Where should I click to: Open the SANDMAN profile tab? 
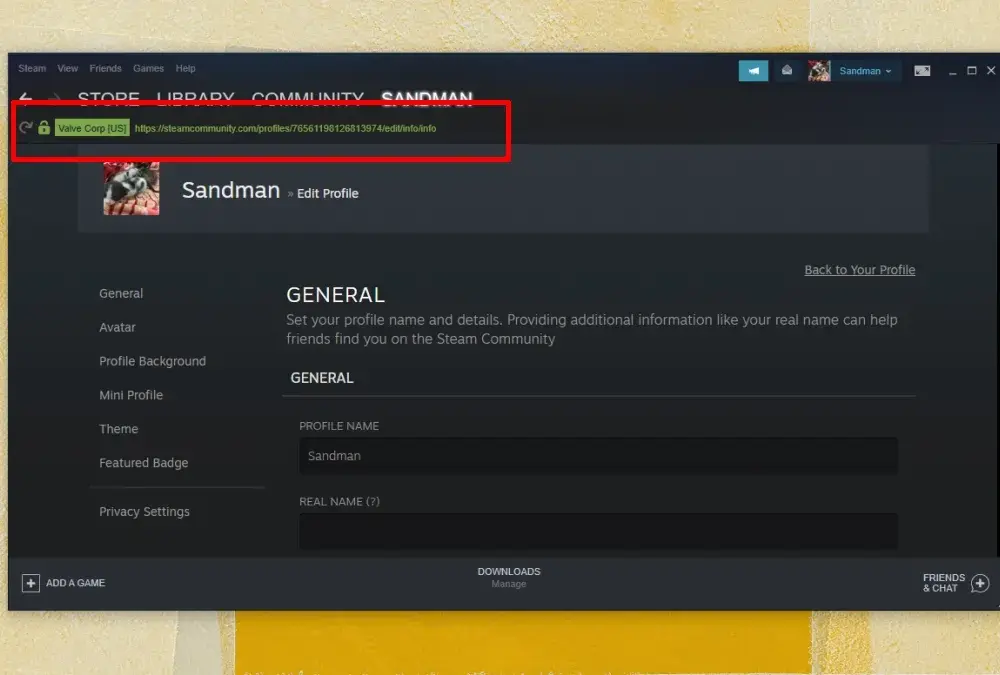click(x=427, y=97)
